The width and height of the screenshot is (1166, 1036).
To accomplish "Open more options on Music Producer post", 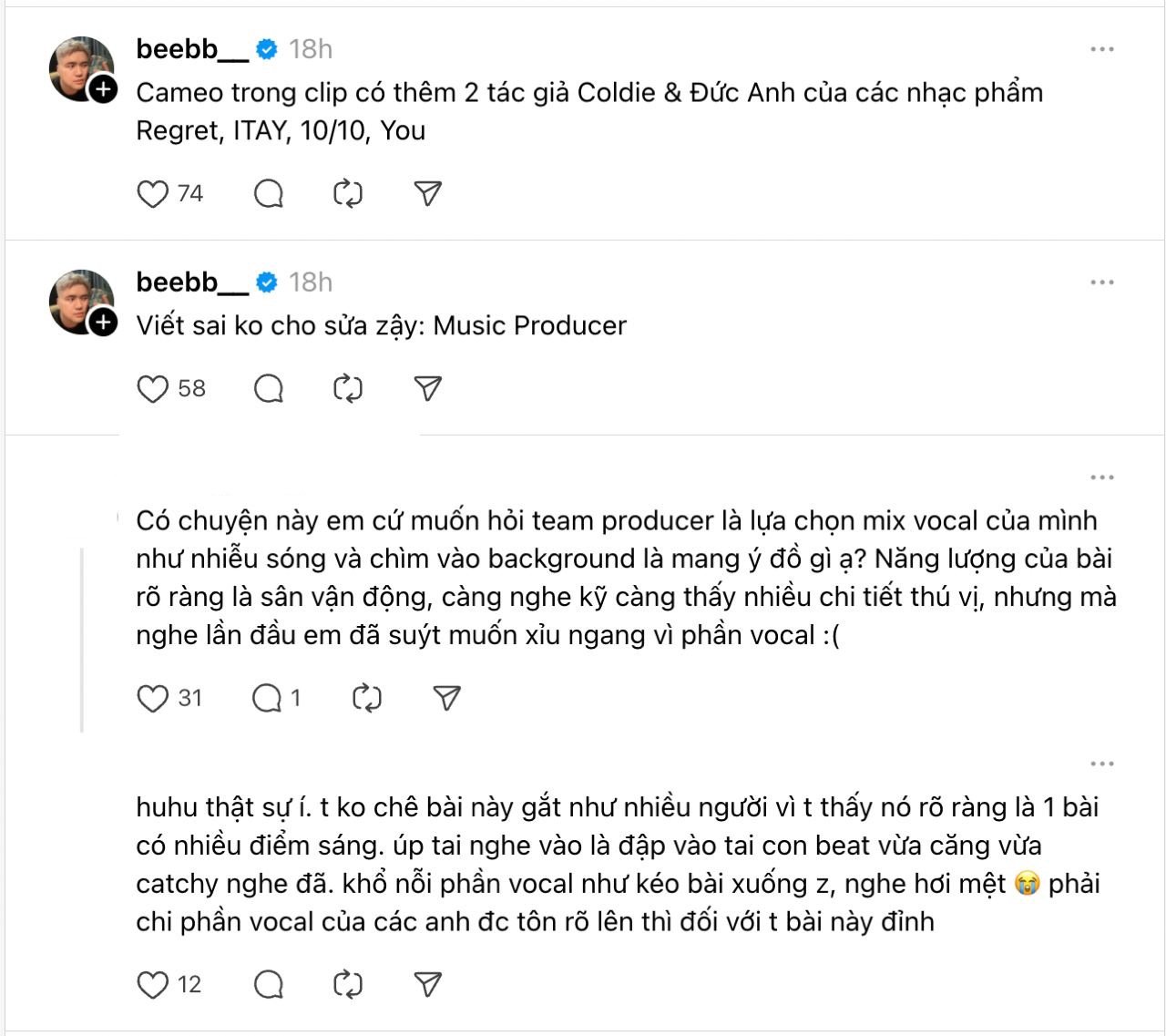I will tap(1102, 282).
